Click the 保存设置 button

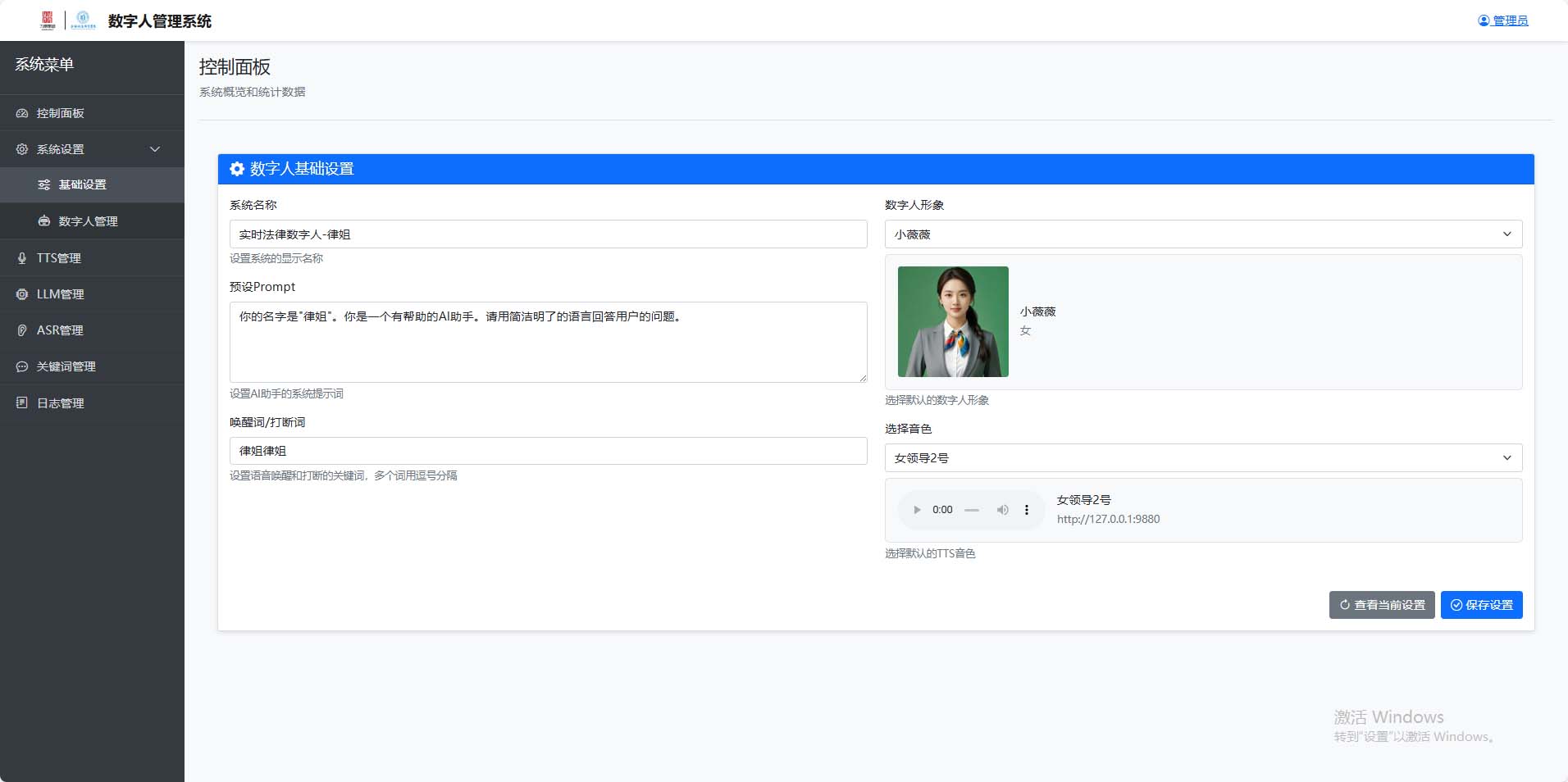click(1481, 605)
